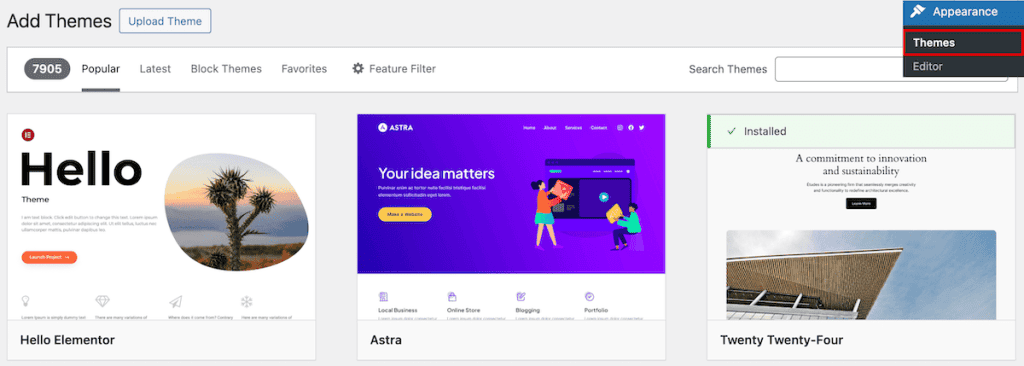Click the paper plane icon in Hello preview
This screenshot has width=1024, height=366.
(175, 301)
